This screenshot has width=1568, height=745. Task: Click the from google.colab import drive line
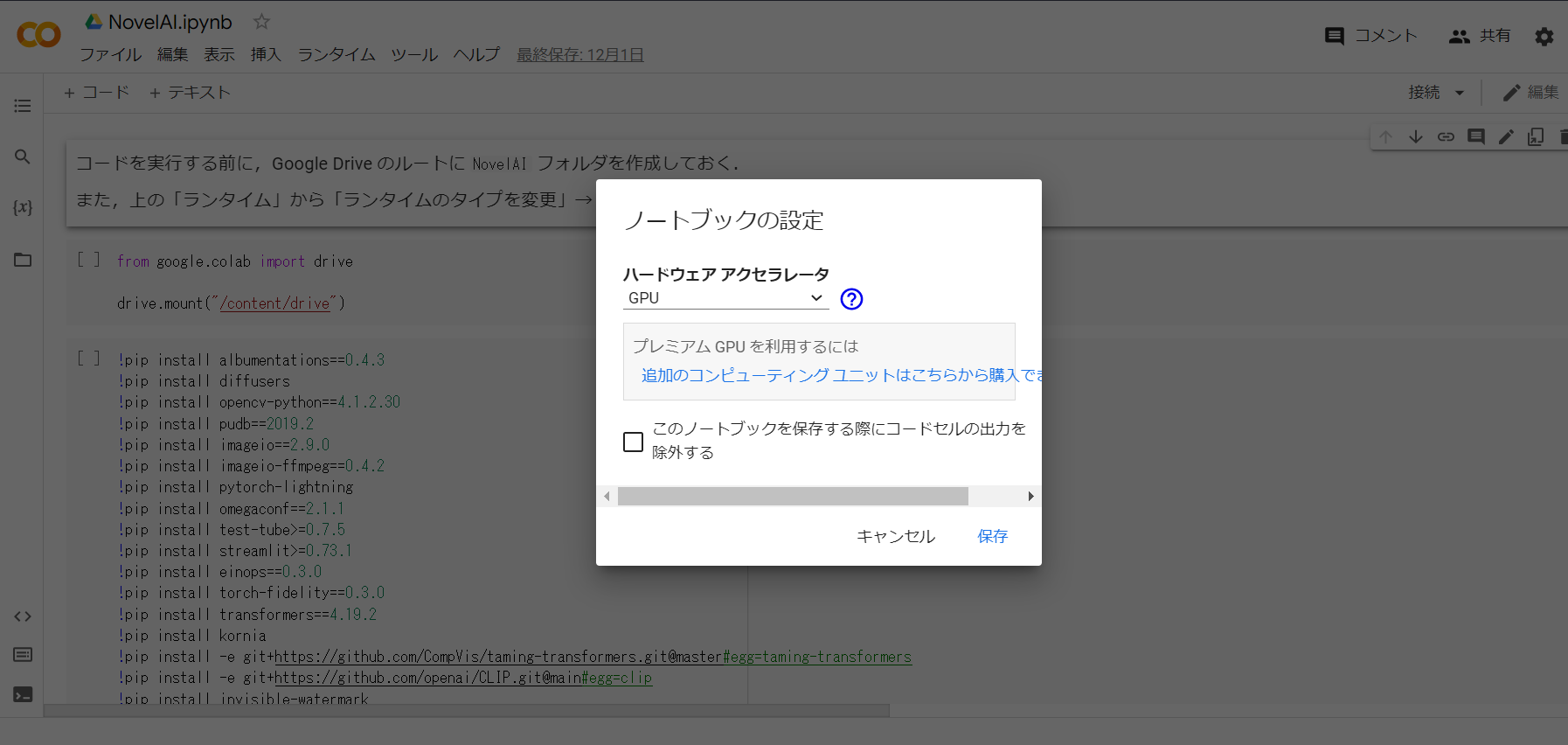pos(235,261)
